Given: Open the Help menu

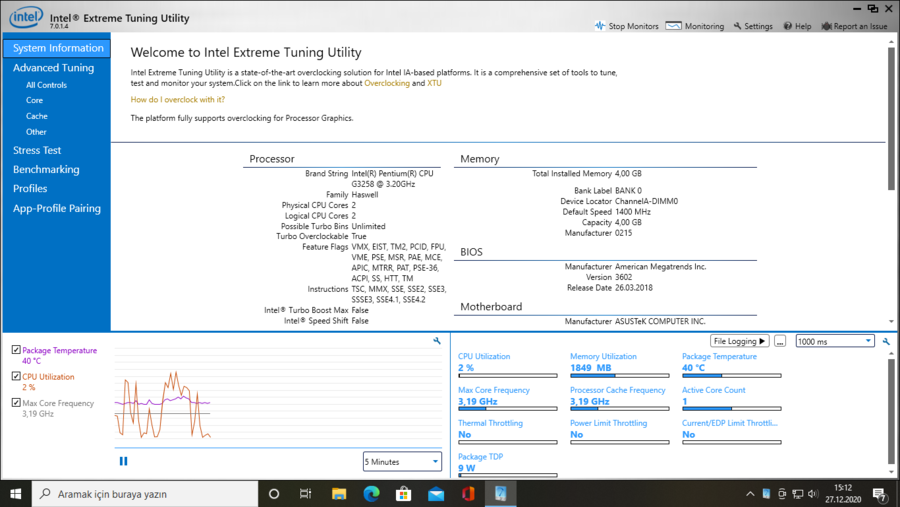Looking at the screenshot, I should tap(797, 26).
